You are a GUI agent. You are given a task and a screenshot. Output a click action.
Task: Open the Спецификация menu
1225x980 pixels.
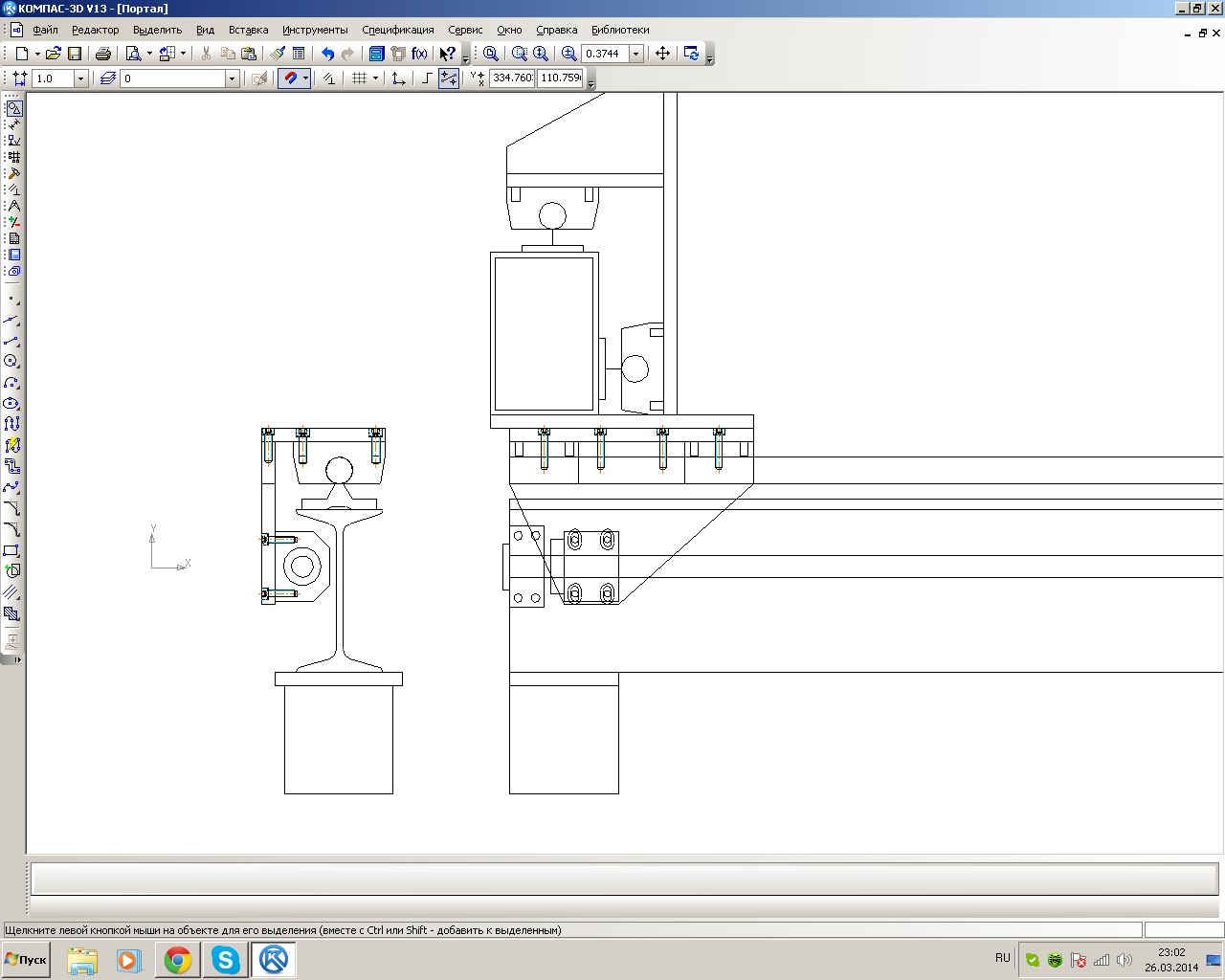click(397, 30)
